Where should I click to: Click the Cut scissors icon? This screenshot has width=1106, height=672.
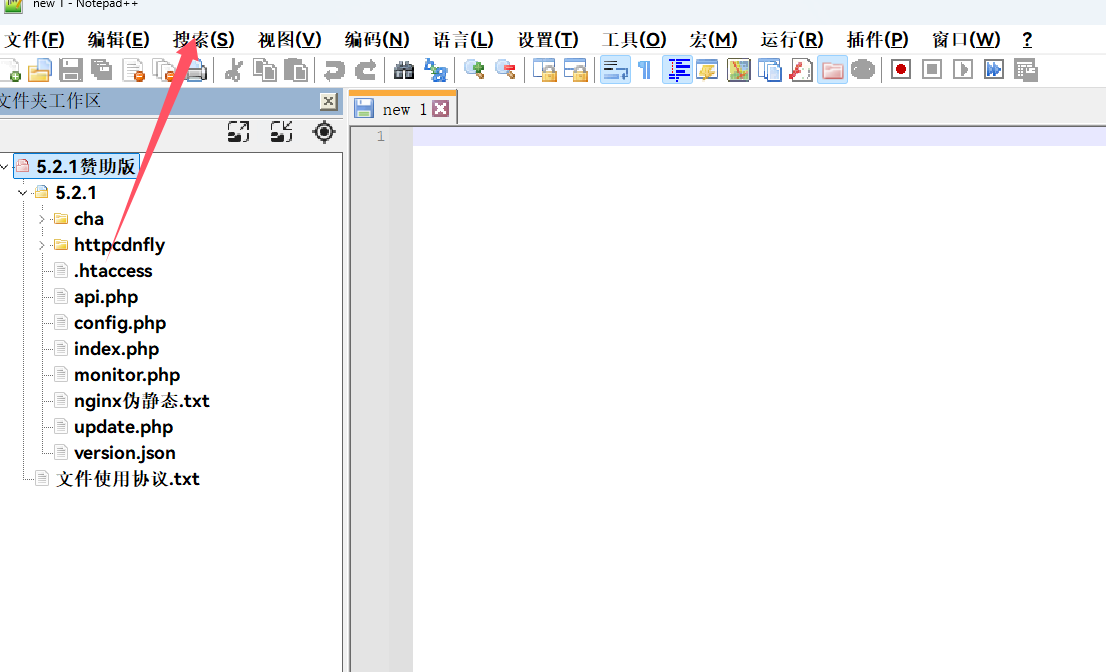233,70
